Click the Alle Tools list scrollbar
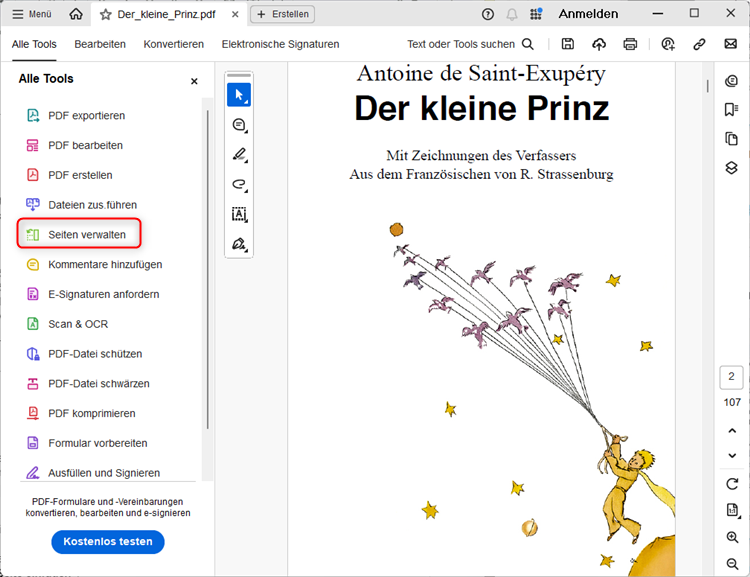 [x=208, y=269]
